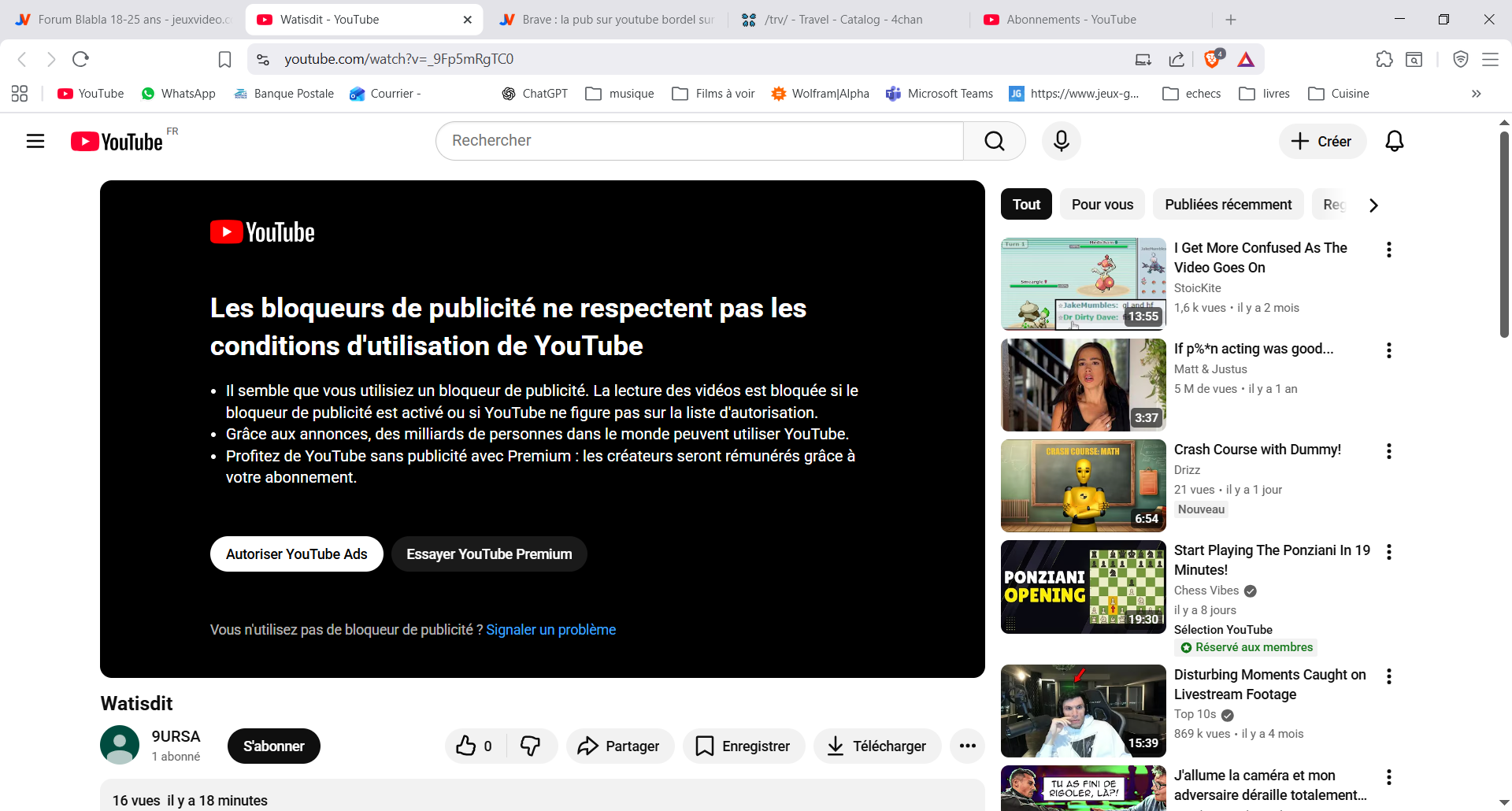Click the 'Signaler un problème' link

click(x=550, y=630)
